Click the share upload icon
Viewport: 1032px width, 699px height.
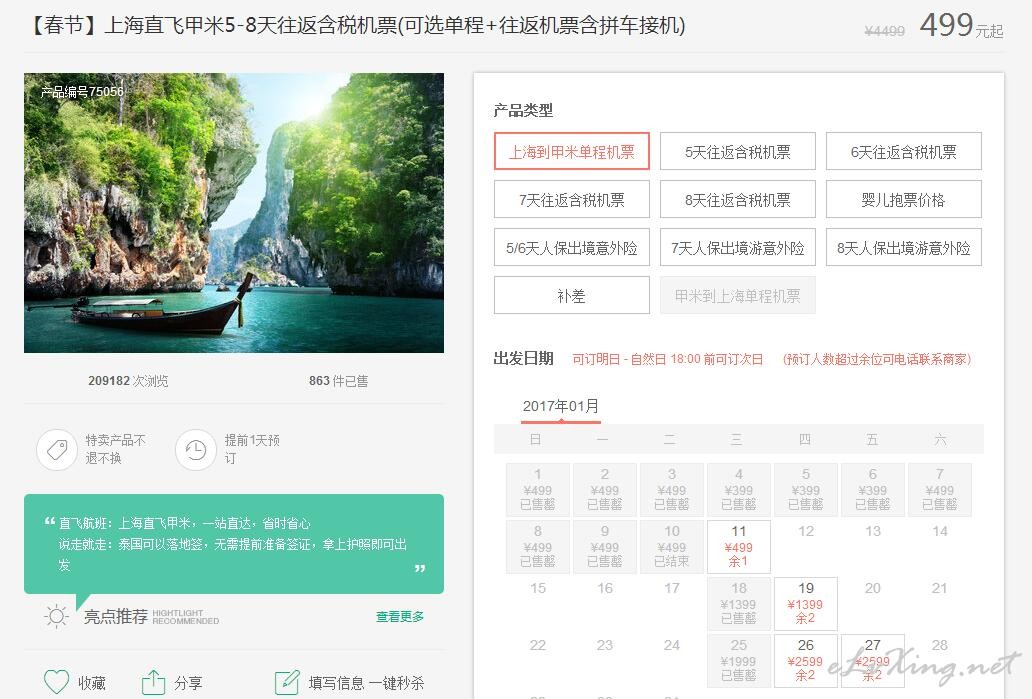point(153,682)
